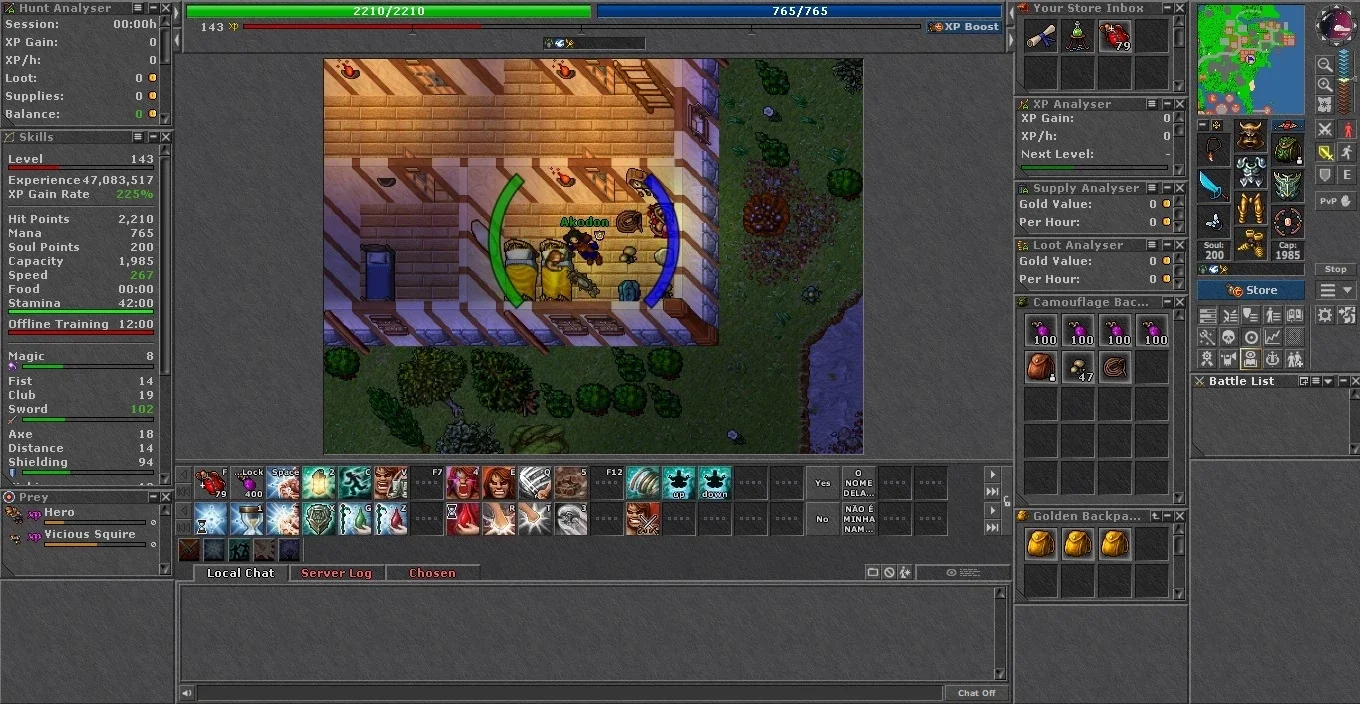Collapse the Skills panel header

click(x=153, y=137)
